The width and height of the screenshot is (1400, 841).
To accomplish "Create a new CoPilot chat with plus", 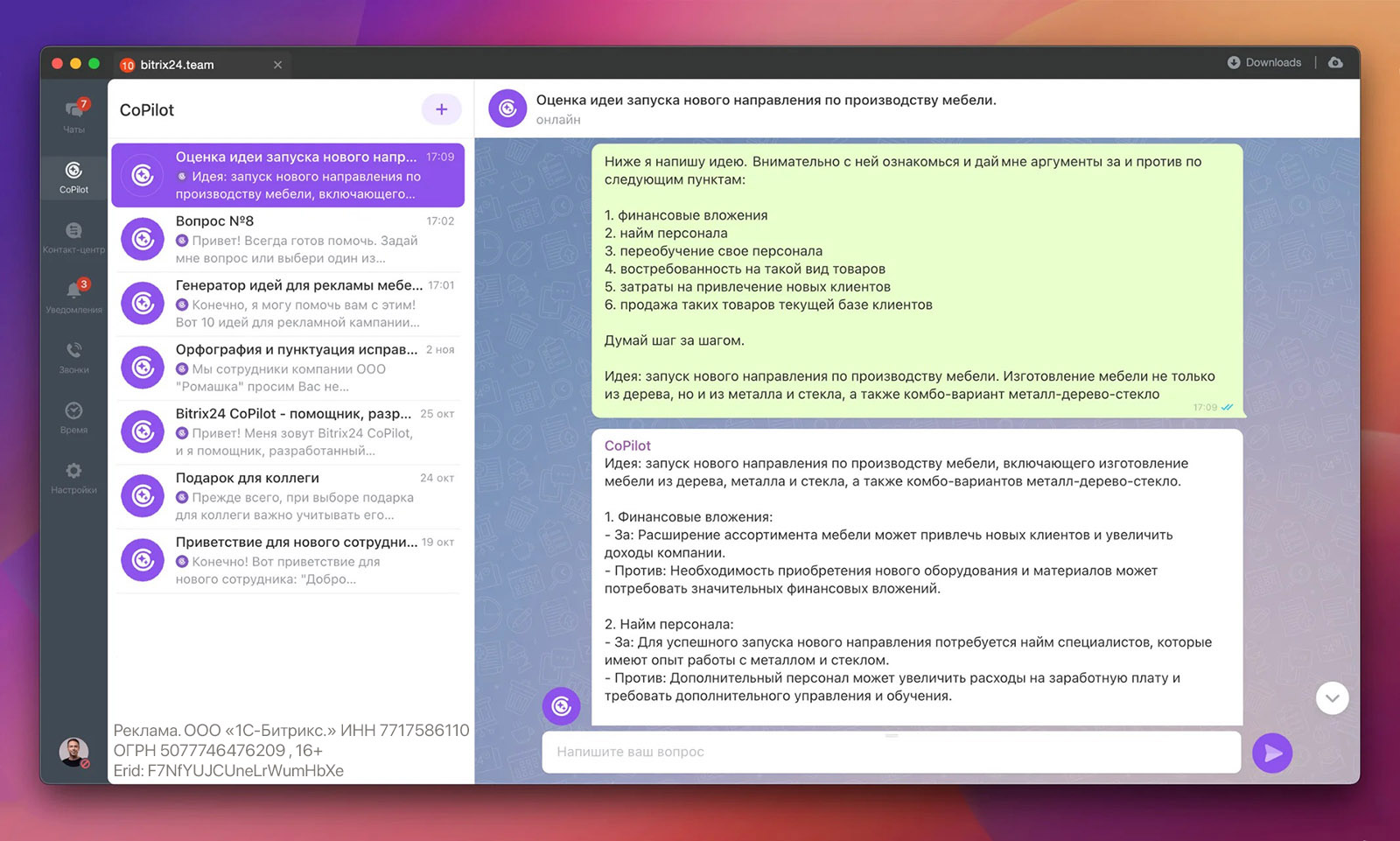I will 441,109.
